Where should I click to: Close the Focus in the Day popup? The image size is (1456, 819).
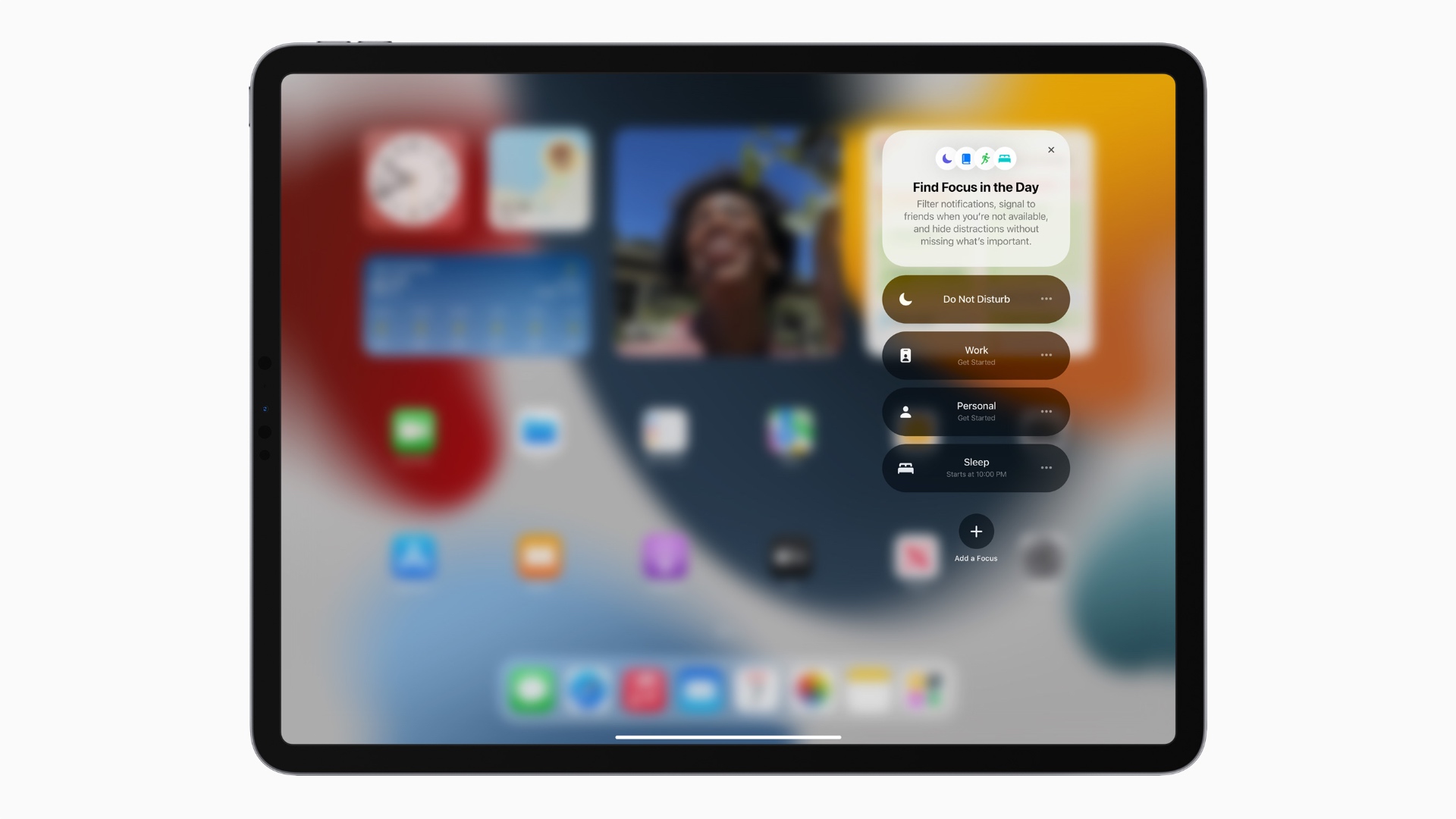1052,150
